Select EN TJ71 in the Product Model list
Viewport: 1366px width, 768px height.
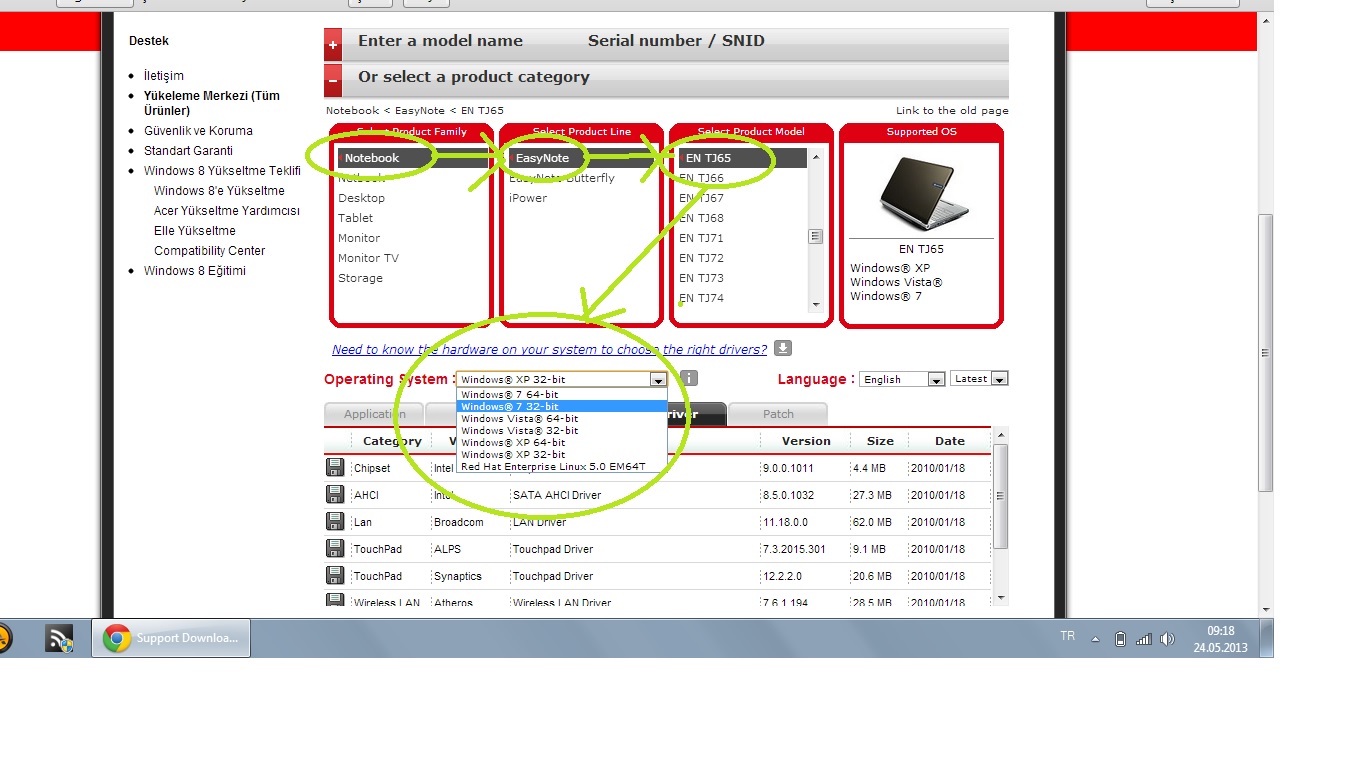[x=701, y=238]
